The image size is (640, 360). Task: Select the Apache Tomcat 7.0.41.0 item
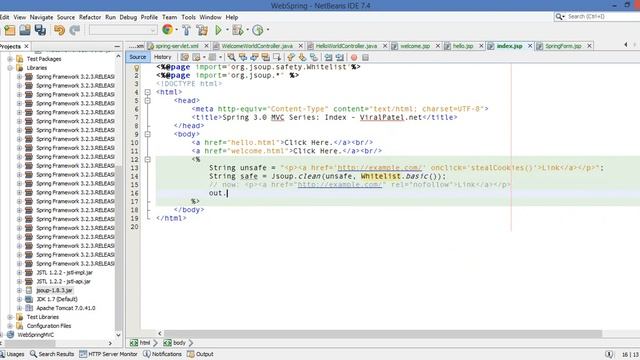coord(66,308)
